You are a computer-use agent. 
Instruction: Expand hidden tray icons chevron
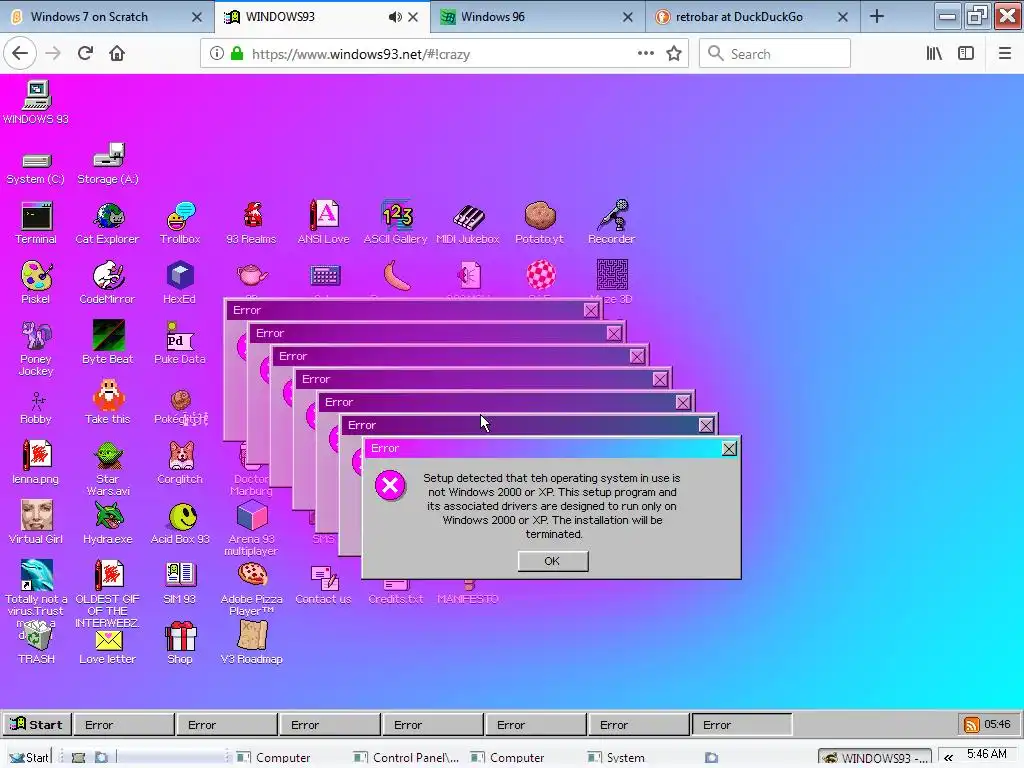[948, 758]
